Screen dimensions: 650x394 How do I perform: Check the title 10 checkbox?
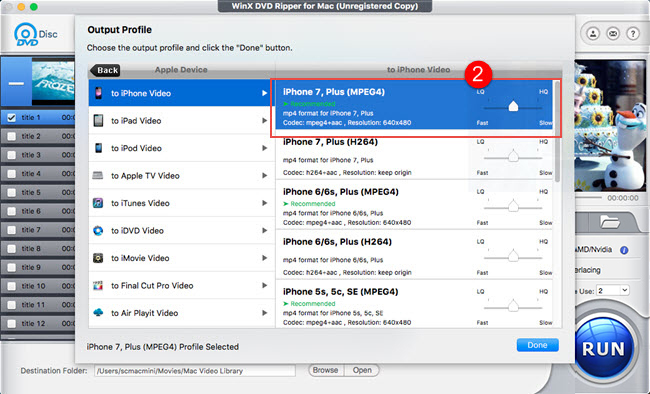[x=12, y=286]
